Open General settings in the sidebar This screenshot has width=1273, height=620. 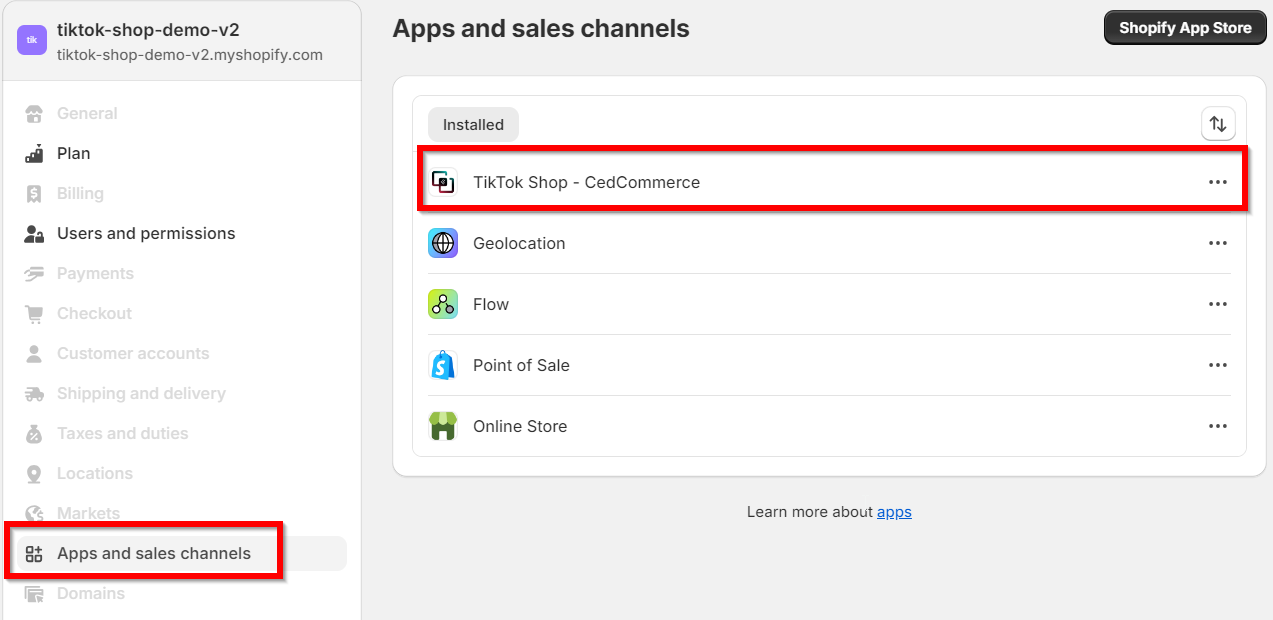pyautogui.click(x=87, y=113)
